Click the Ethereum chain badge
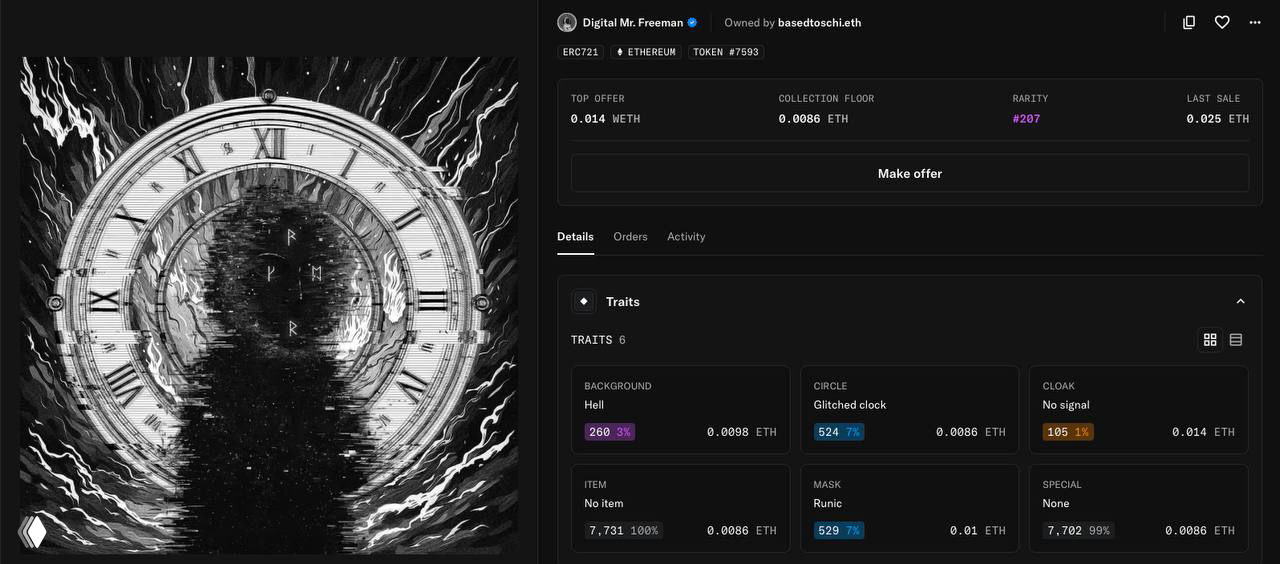This screenshot has height=564, width=1280. pyautogui.click(x=645, y=52)
